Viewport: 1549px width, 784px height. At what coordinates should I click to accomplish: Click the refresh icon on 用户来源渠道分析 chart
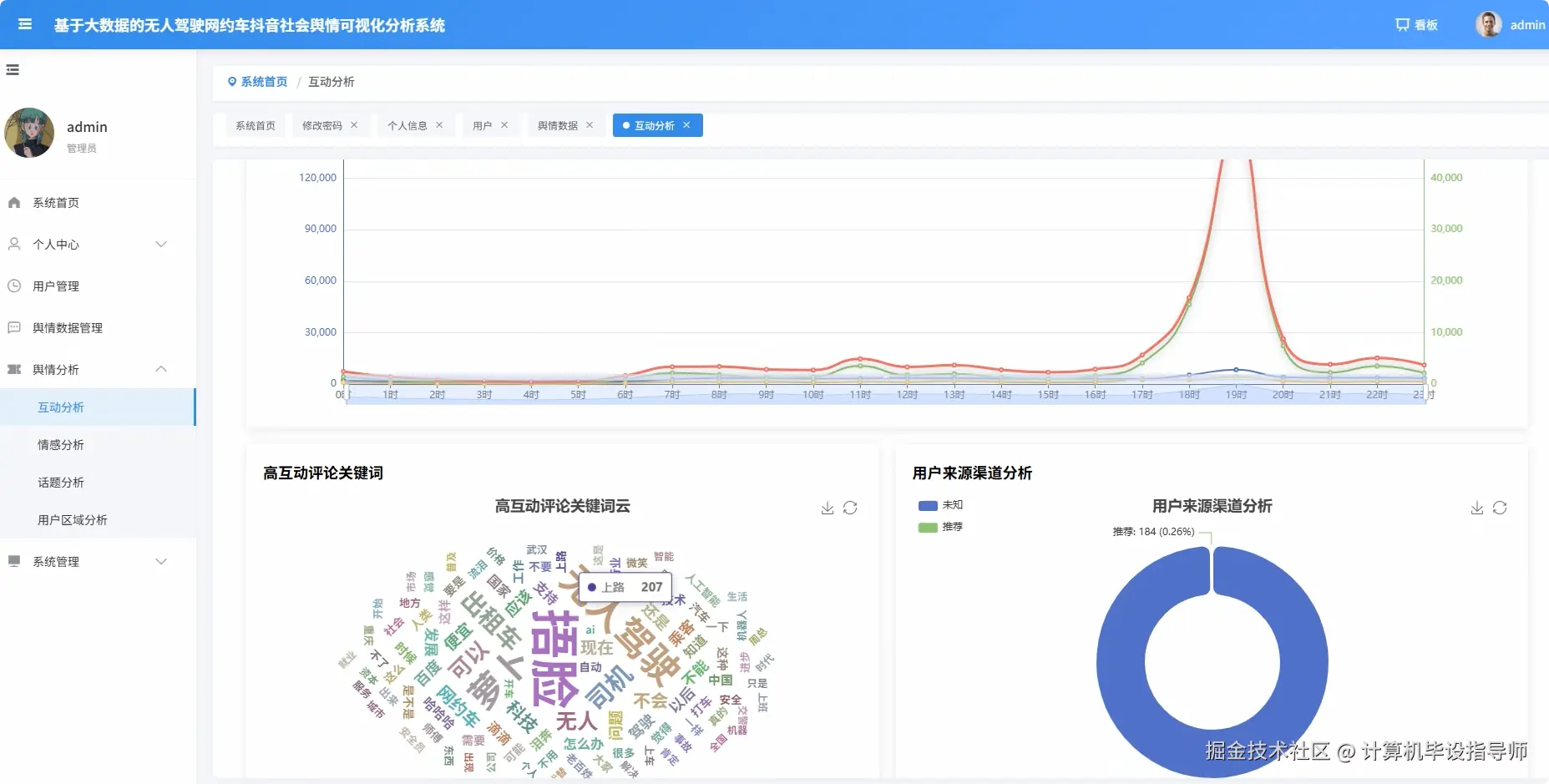click(1500, 508)
